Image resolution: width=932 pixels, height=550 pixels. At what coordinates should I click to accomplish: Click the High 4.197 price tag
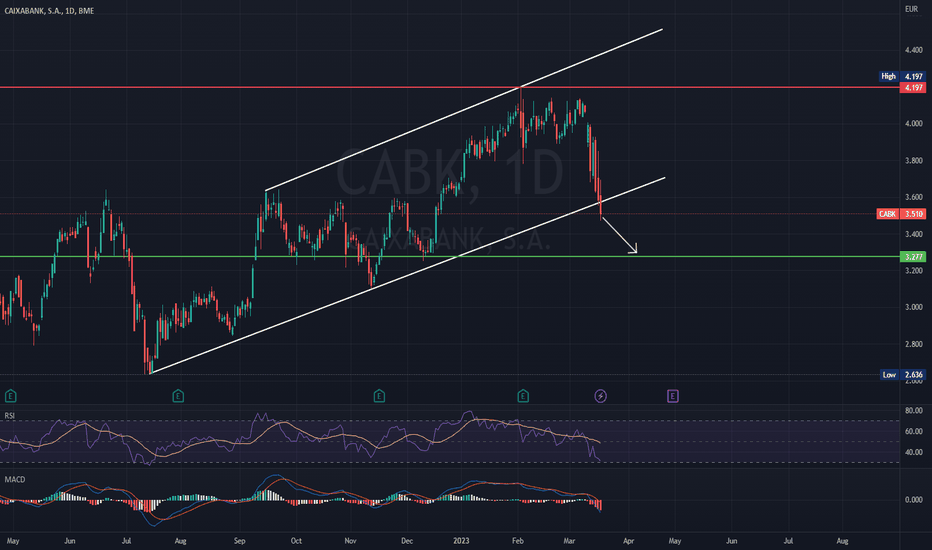pyautogui.click(x=902, y=76)
